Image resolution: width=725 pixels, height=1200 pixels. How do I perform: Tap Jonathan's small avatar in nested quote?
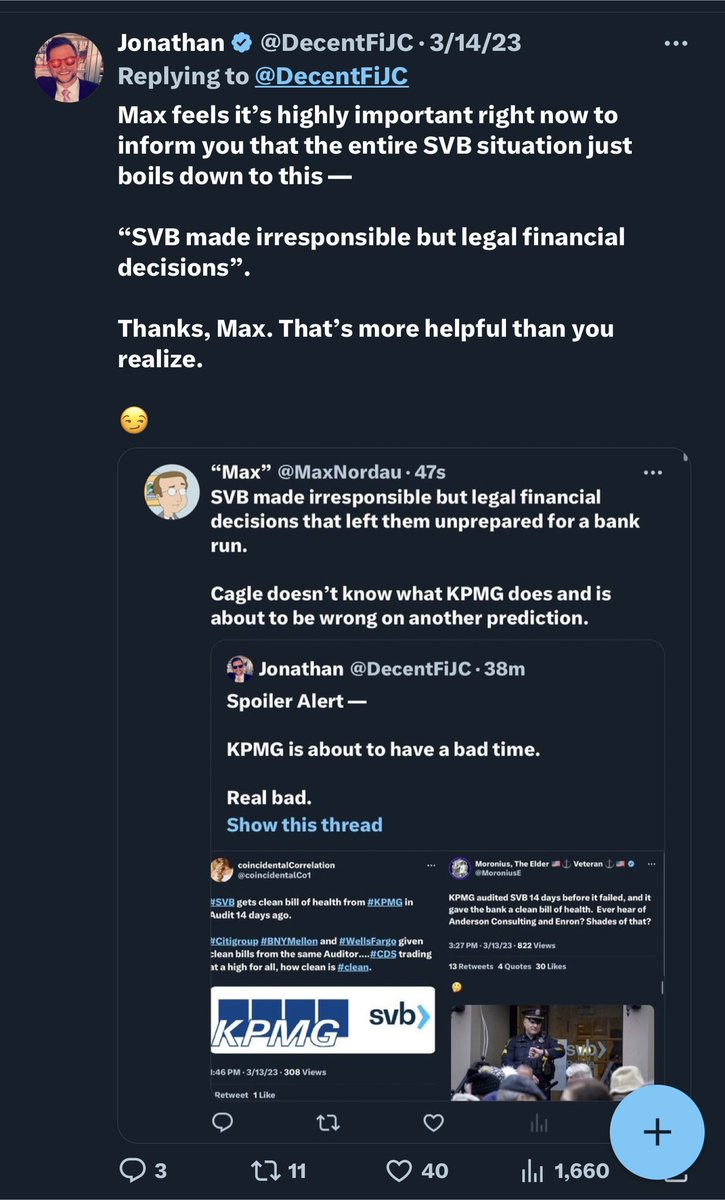click(240, 669)
